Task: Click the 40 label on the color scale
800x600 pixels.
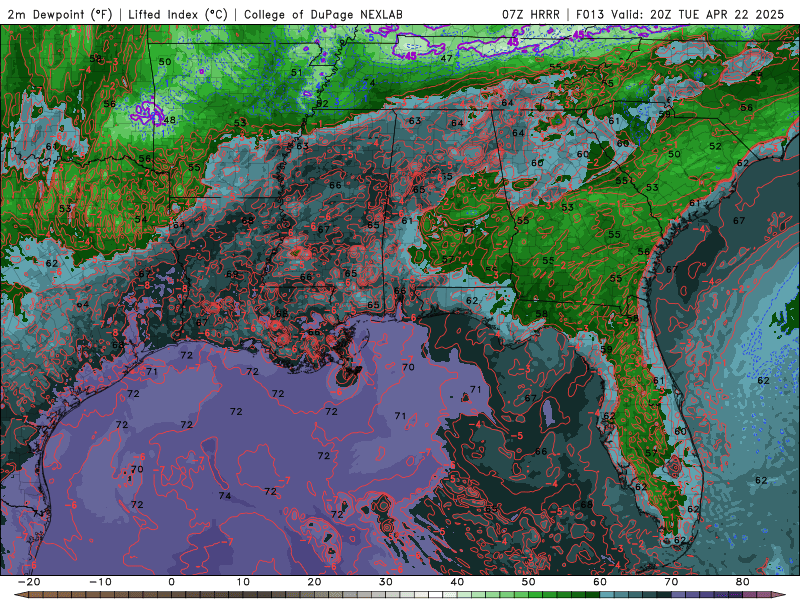Action: [x=457, y=582]
